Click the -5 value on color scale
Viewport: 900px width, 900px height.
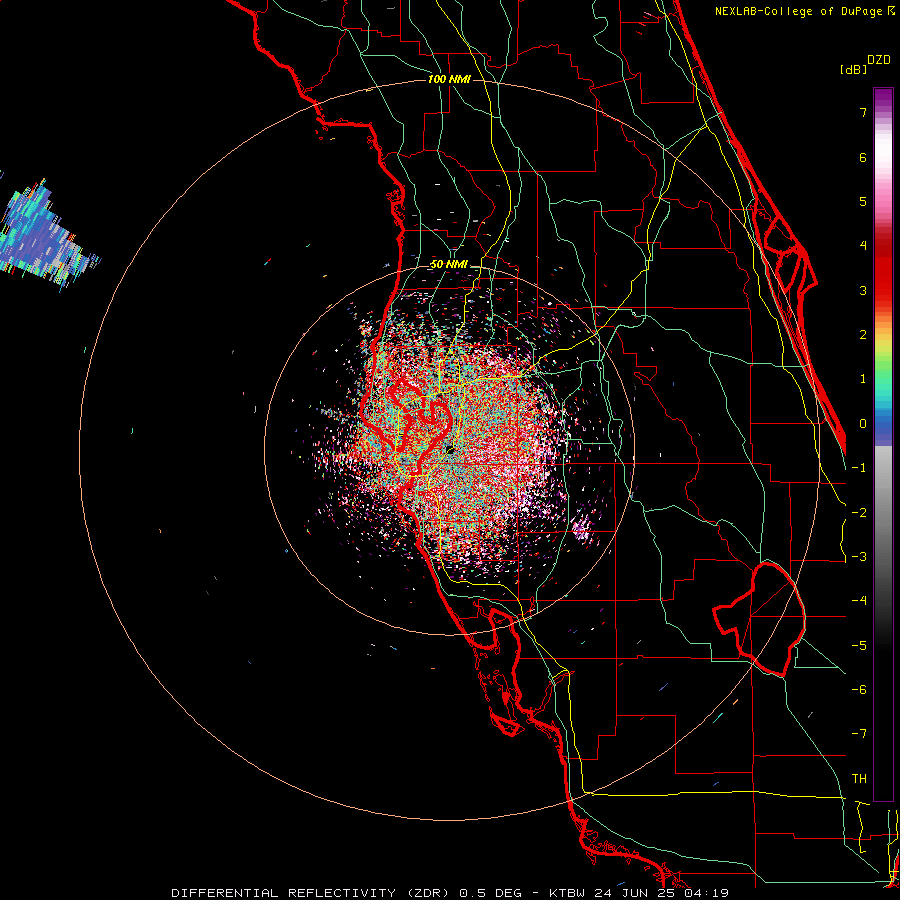[859, 646]
